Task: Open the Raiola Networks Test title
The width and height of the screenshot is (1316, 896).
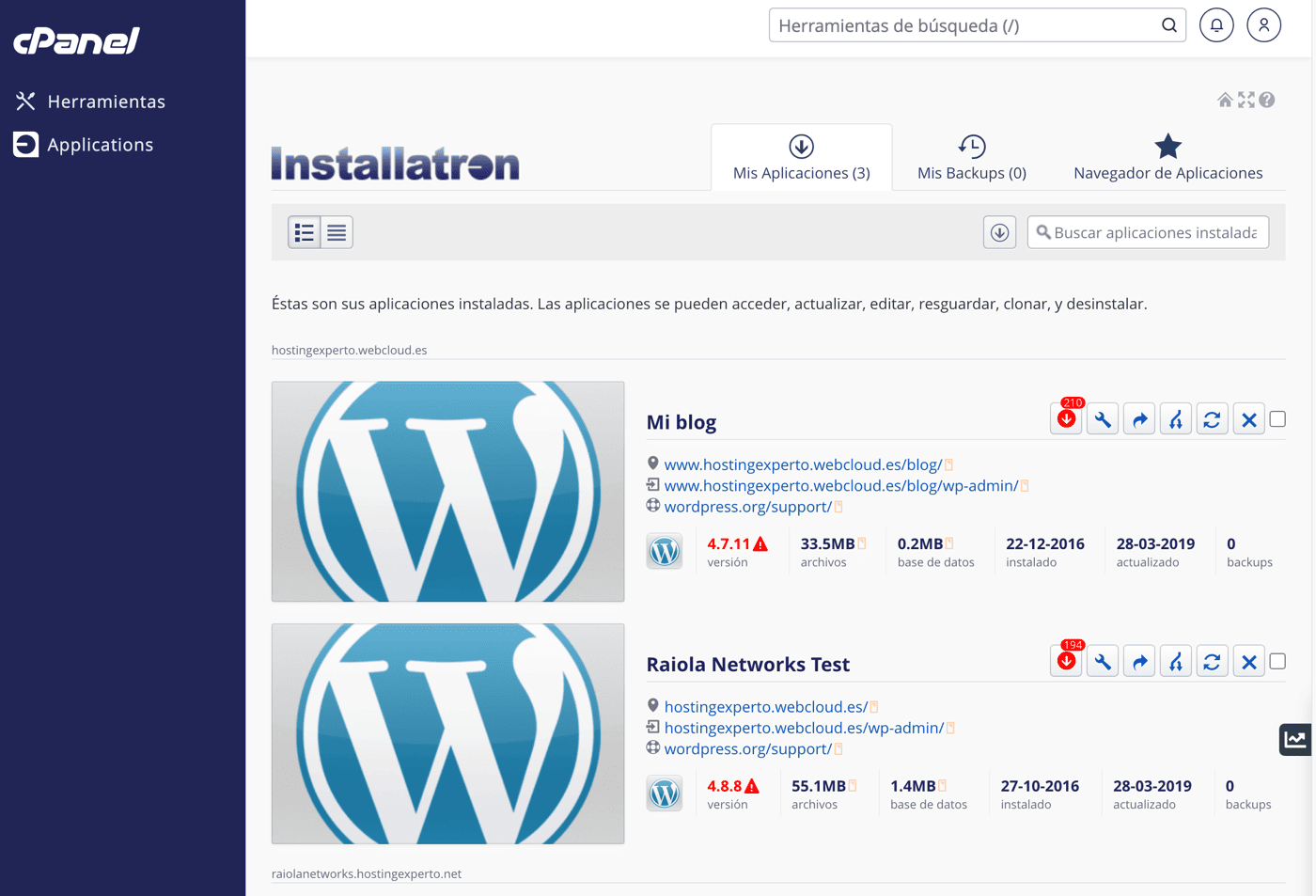Action: [x=748, y=665]
